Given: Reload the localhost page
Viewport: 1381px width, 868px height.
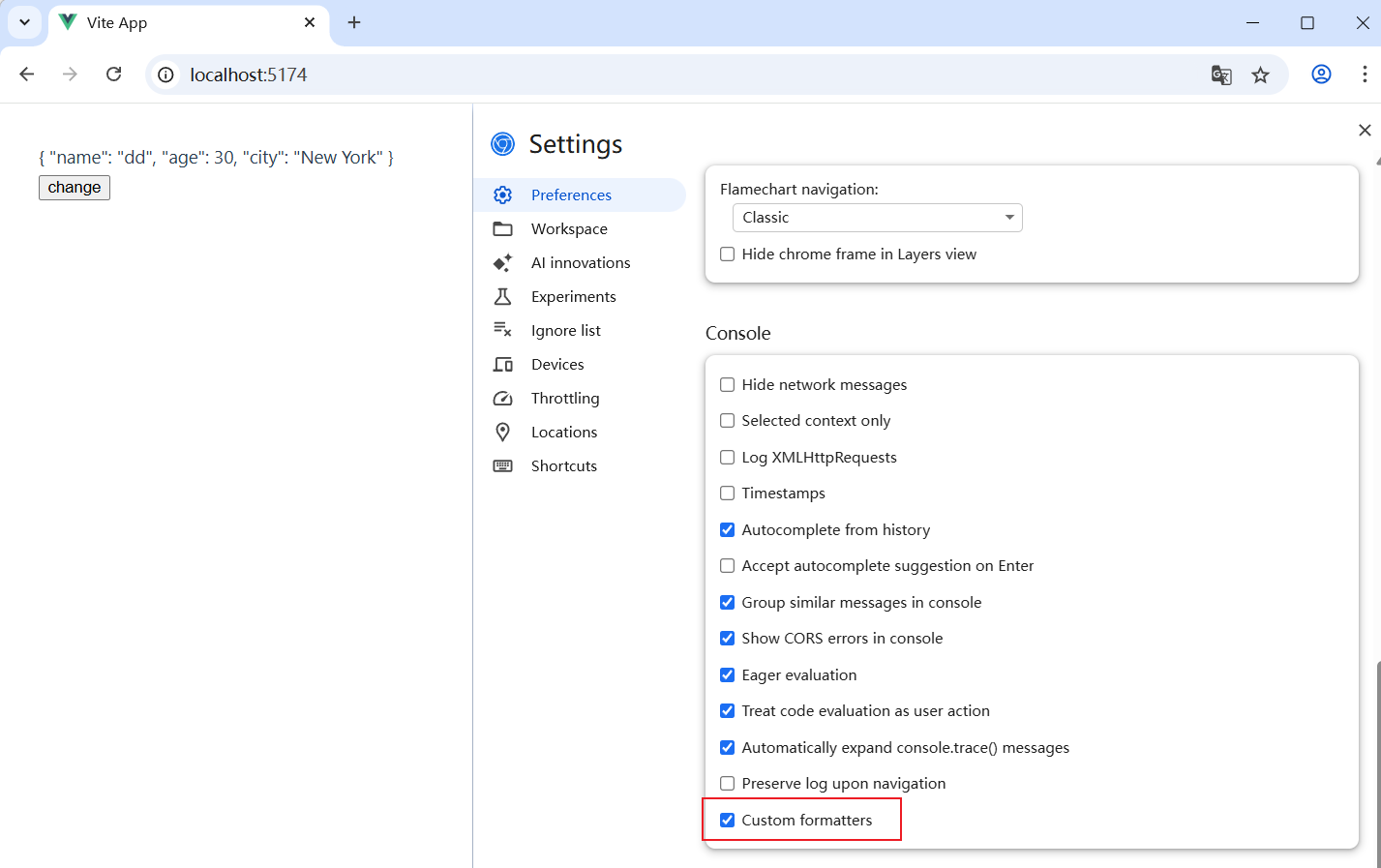Looking at the screenshot, I should tap(114, 75).
